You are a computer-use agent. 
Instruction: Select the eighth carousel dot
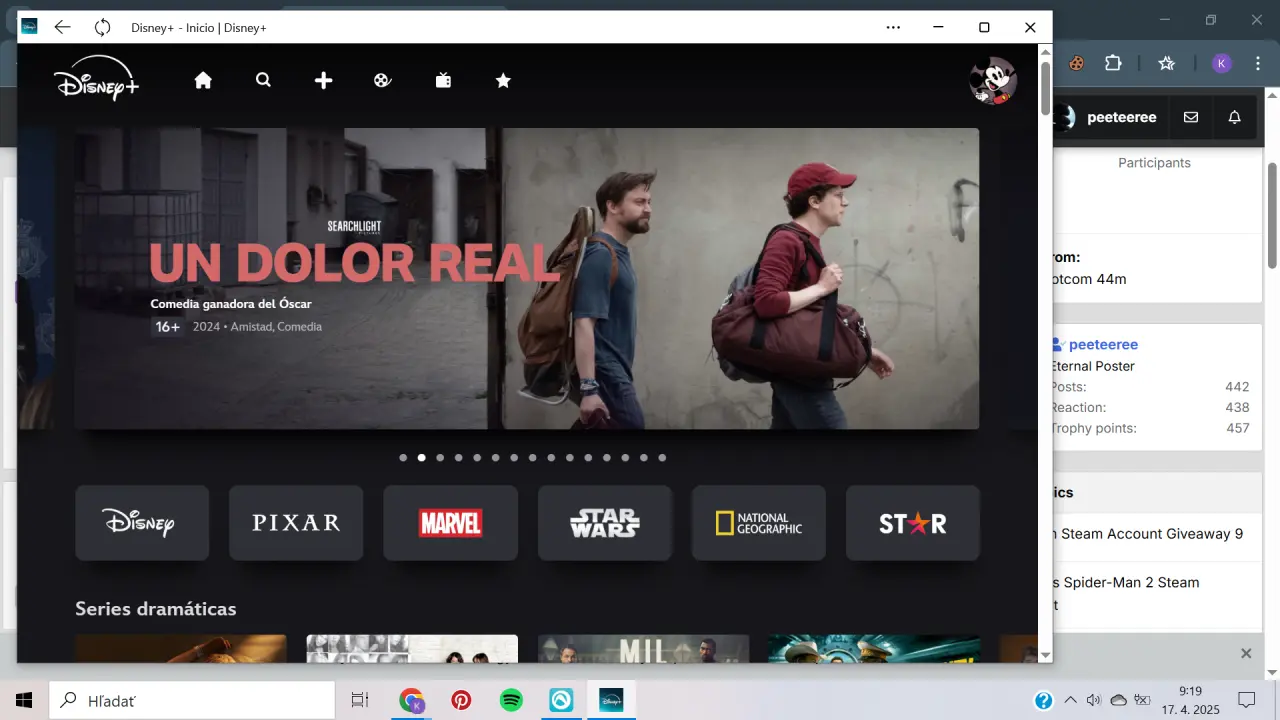click(x=533, y=458)
